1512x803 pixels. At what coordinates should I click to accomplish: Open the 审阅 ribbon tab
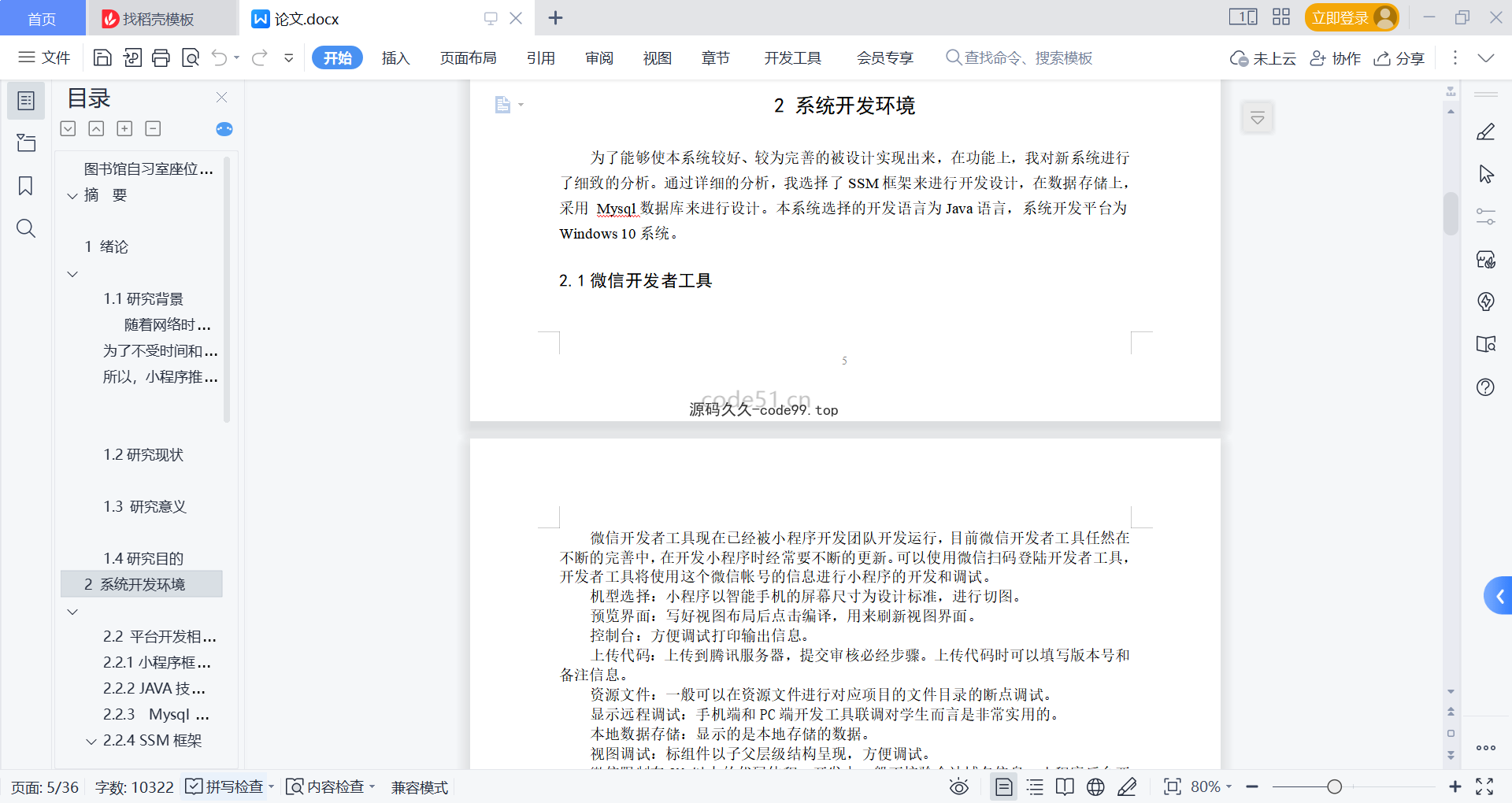[x=598, y=57]
